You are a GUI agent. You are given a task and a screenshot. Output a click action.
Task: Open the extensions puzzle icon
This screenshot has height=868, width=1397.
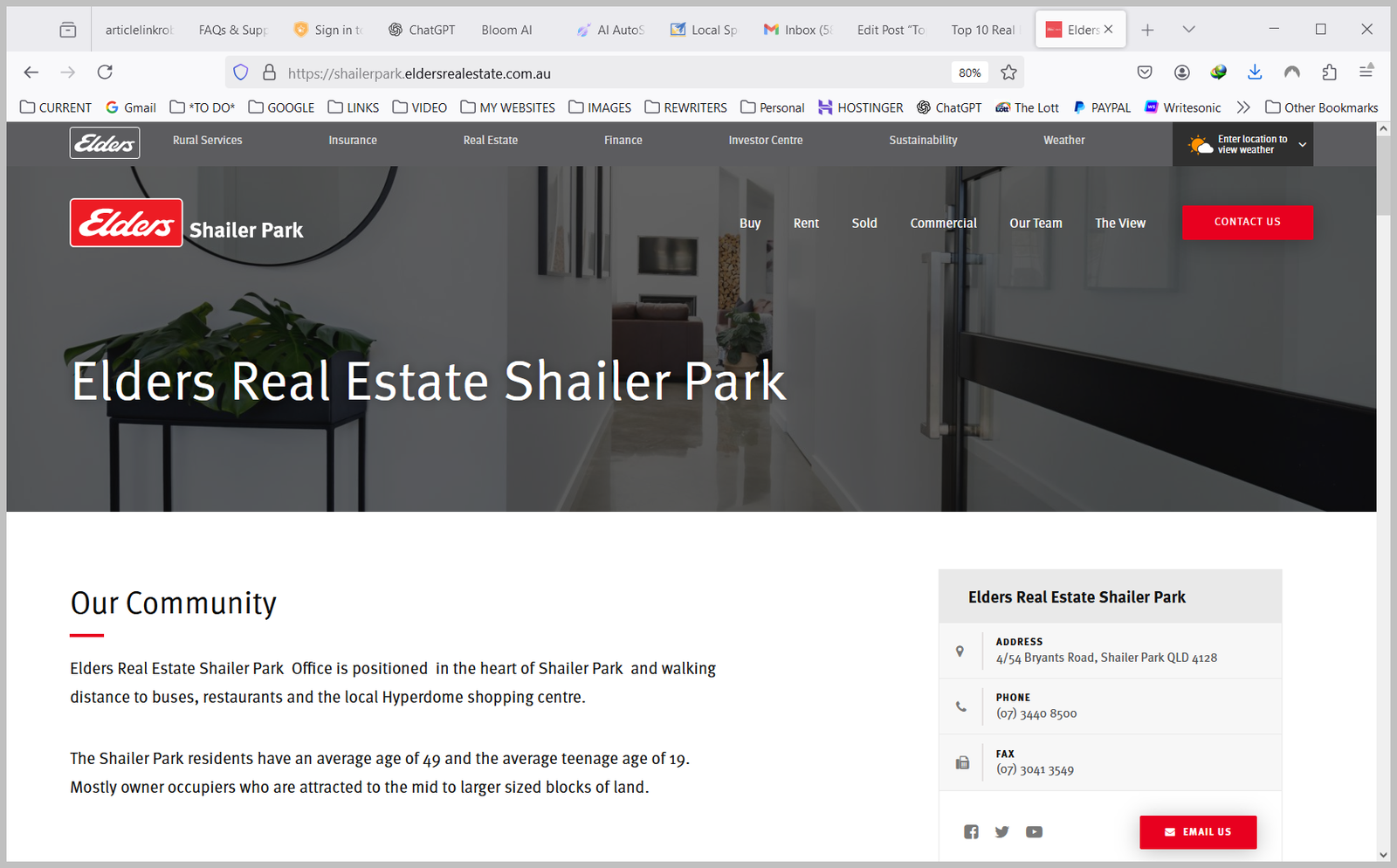pyautogui.click(x=1329, y=72)
